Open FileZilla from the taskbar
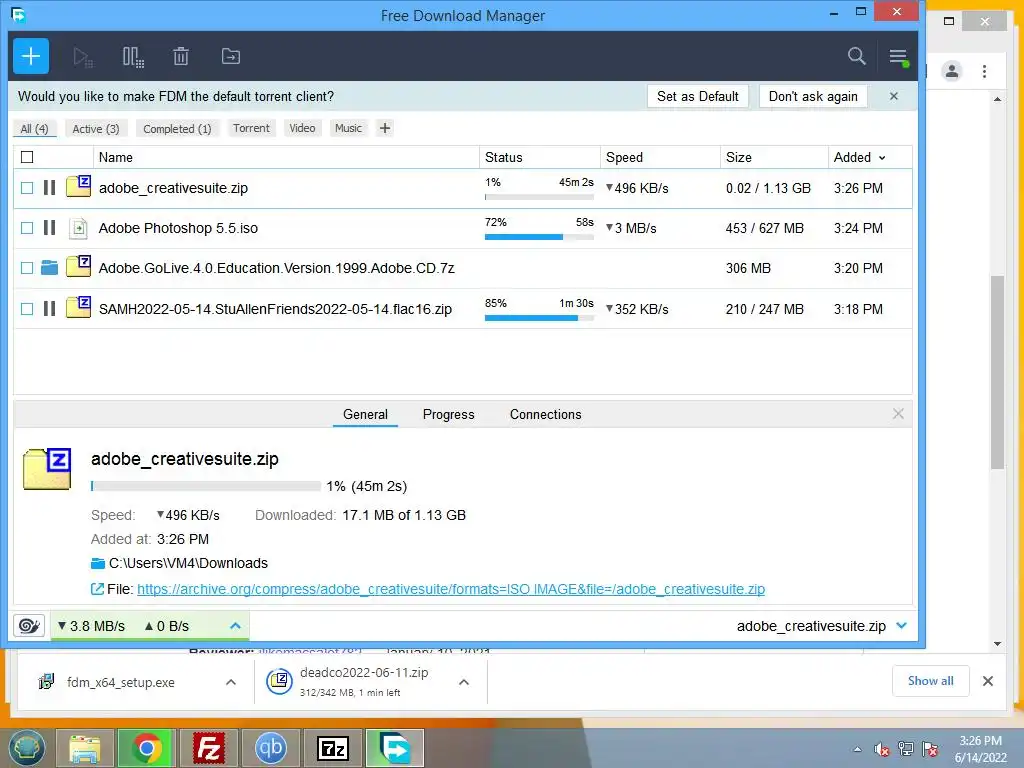 point(208,748)
